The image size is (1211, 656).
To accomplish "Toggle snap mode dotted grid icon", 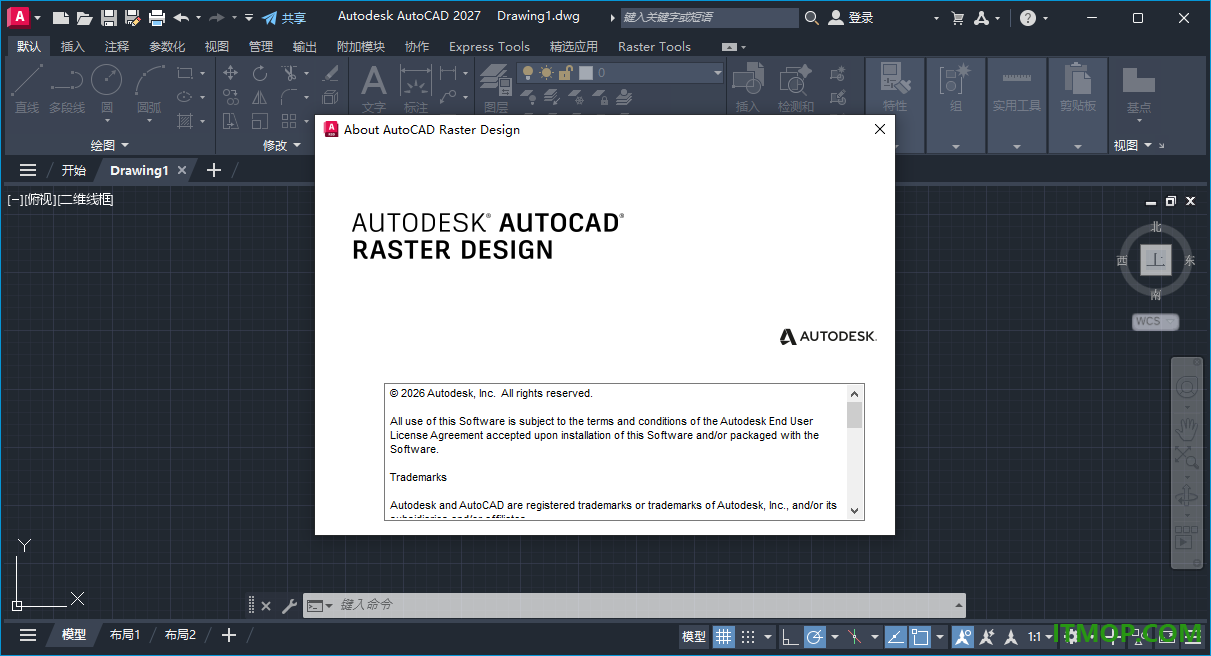I will 748,636.
